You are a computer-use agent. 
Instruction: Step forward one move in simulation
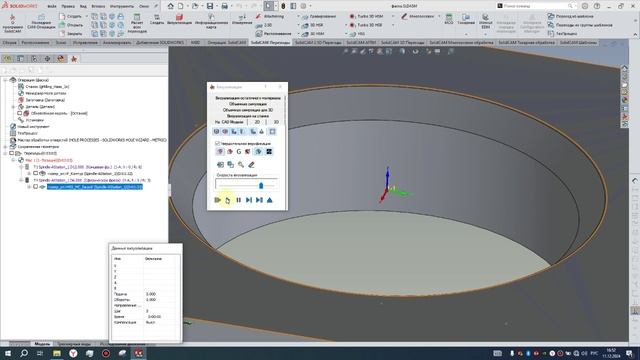coord(249,200)
